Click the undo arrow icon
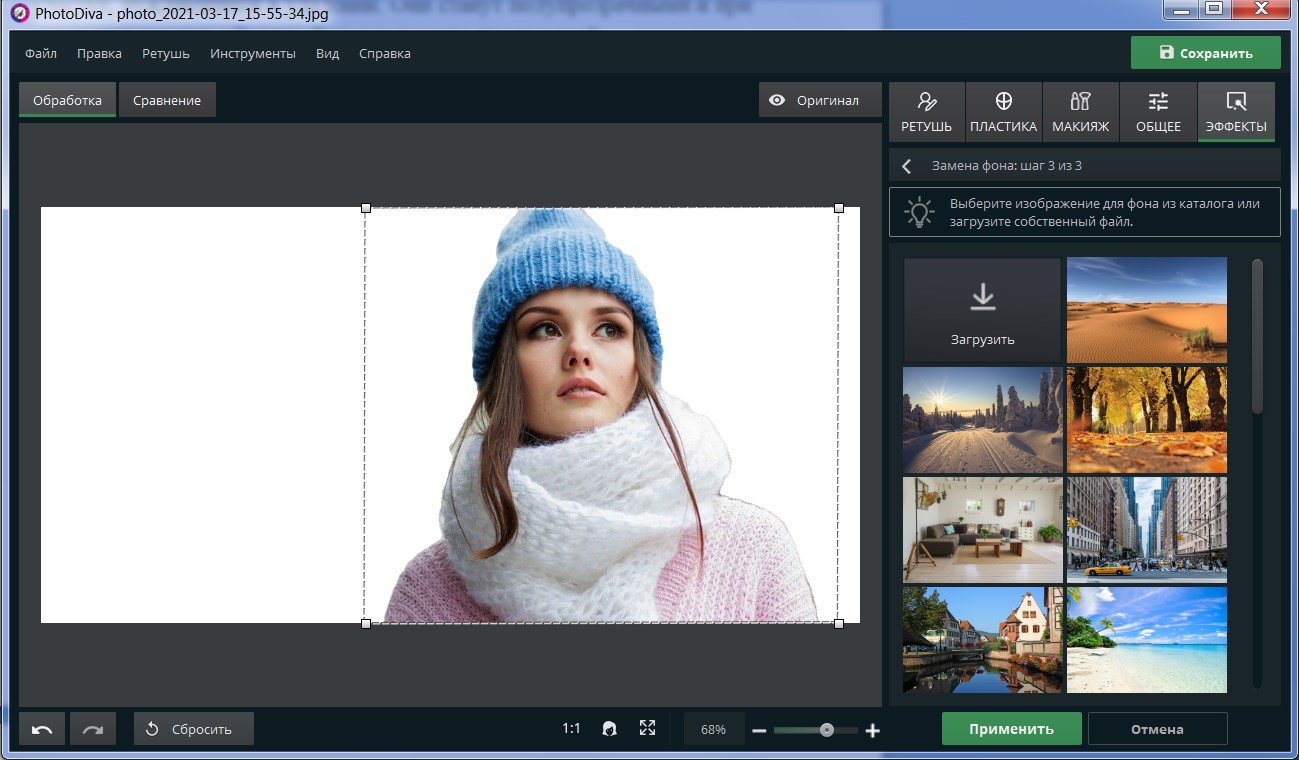 tap(42, 729)
